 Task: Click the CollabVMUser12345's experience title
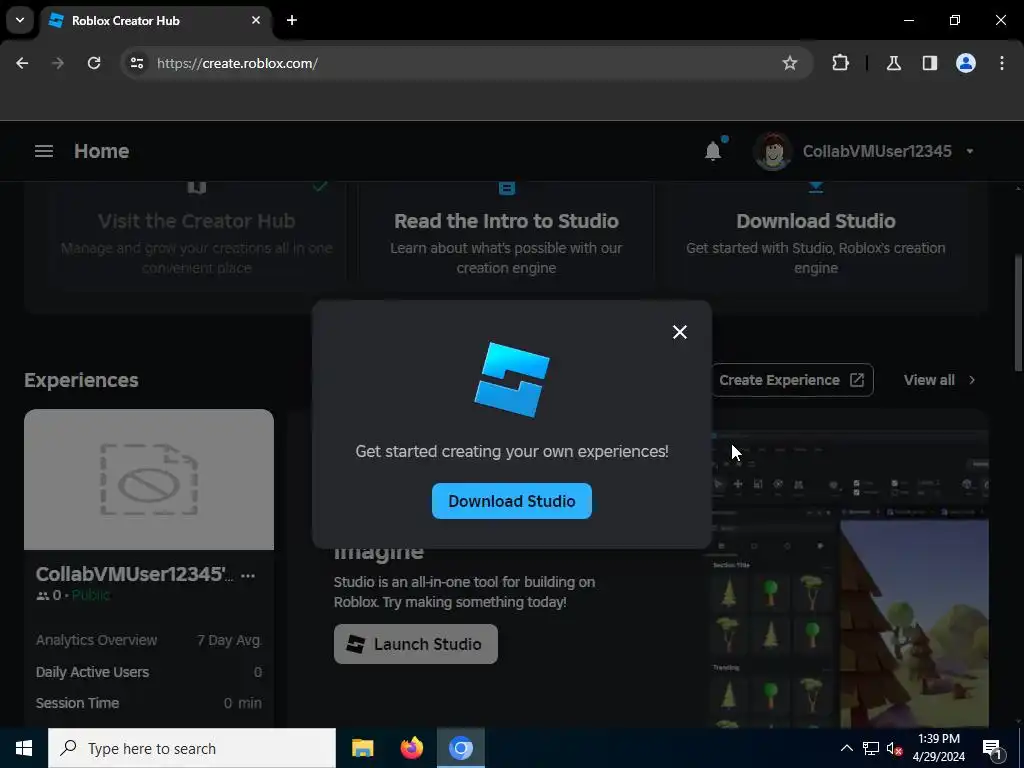coord(134,574)
